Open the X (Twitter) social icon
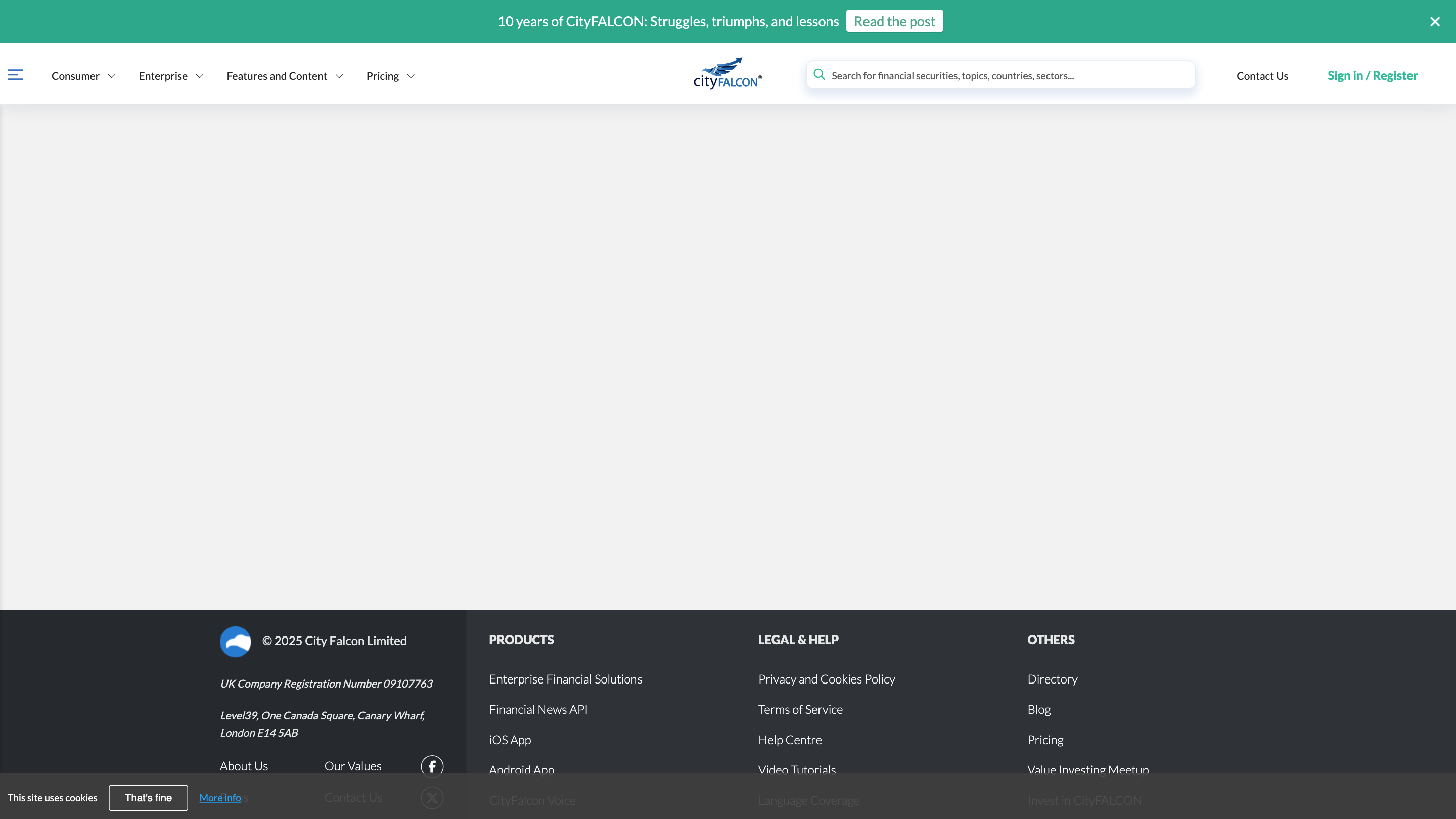 (x=432, y=798)
